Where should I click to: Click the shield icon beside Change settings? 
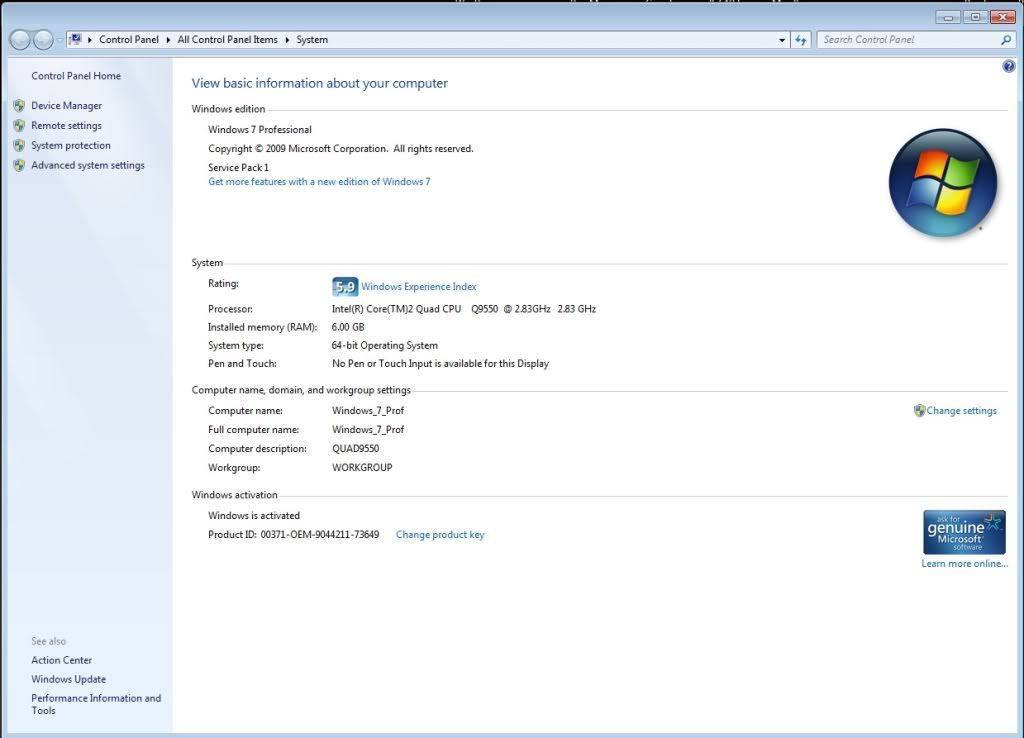tap(920, 410)
